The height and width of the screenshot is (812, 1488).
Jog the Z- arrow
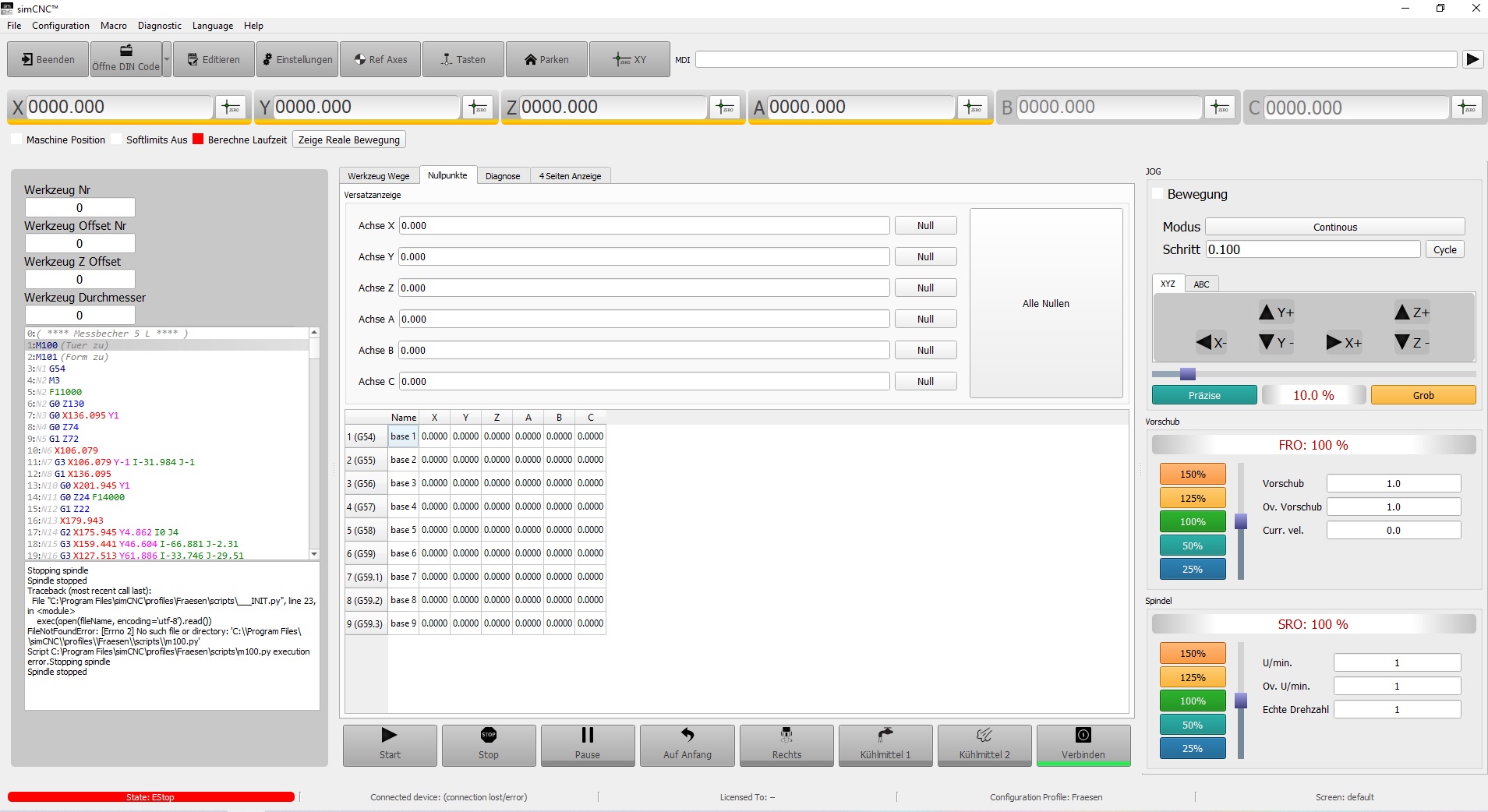pos(1412,342)
